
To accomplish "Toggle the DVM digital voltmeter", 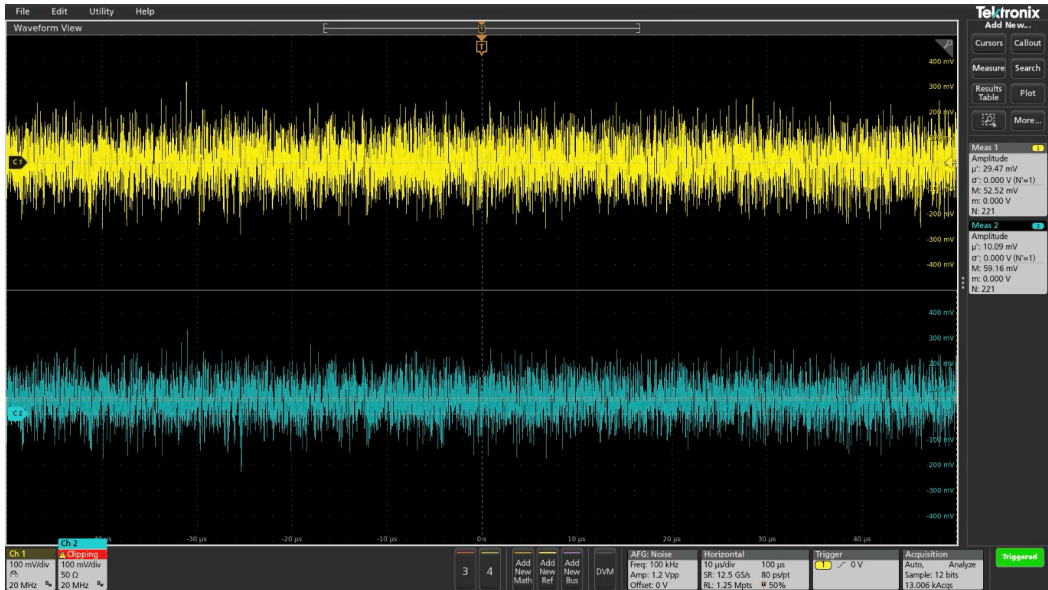I will 605,570.
